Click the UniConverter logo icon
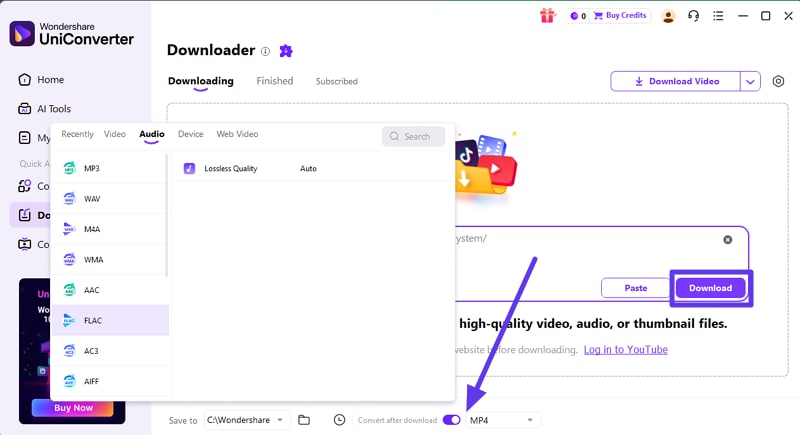The image size is (800, 435). click(22, 34)
